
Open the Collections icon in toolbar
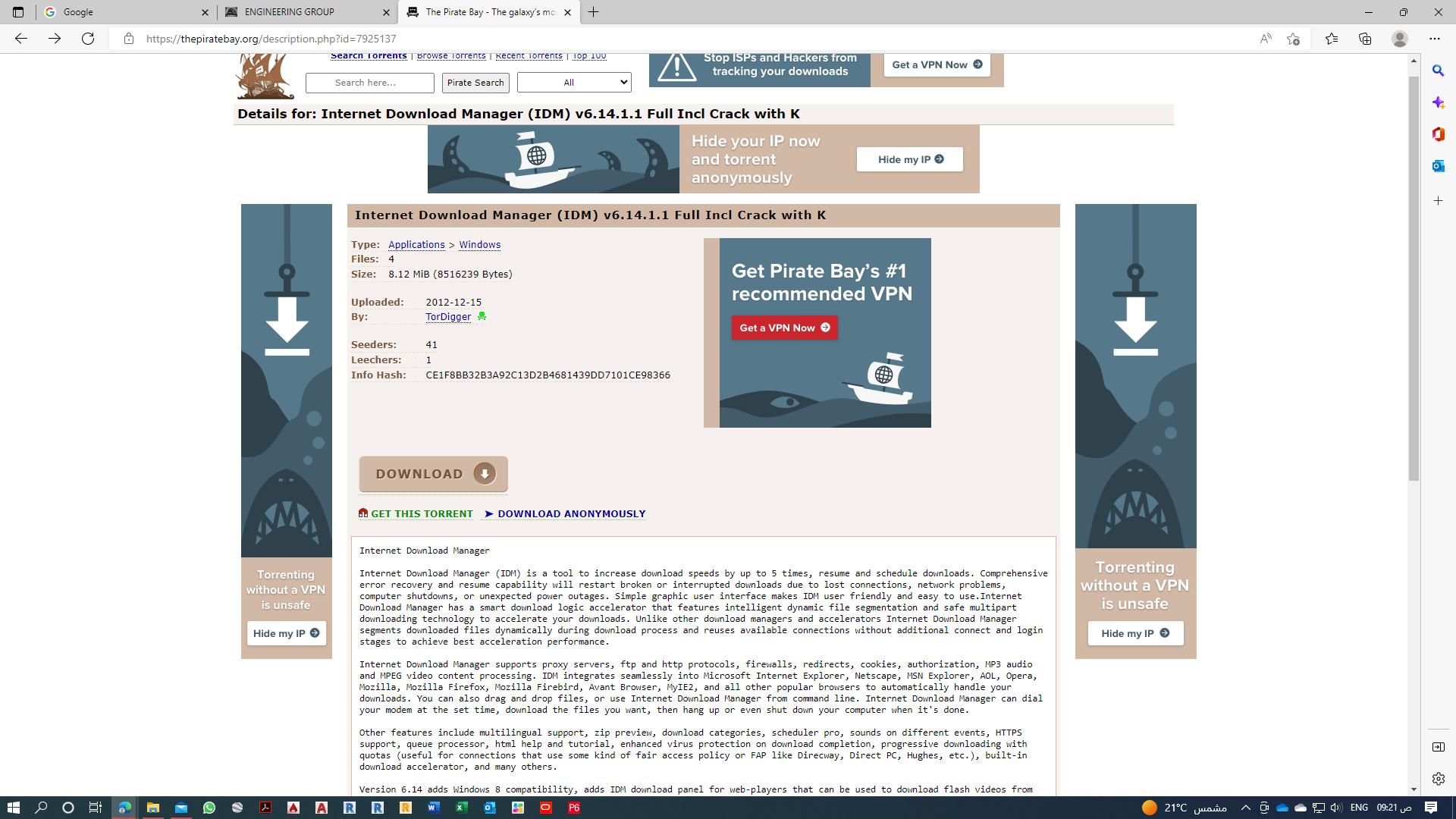coord(1365,39)
